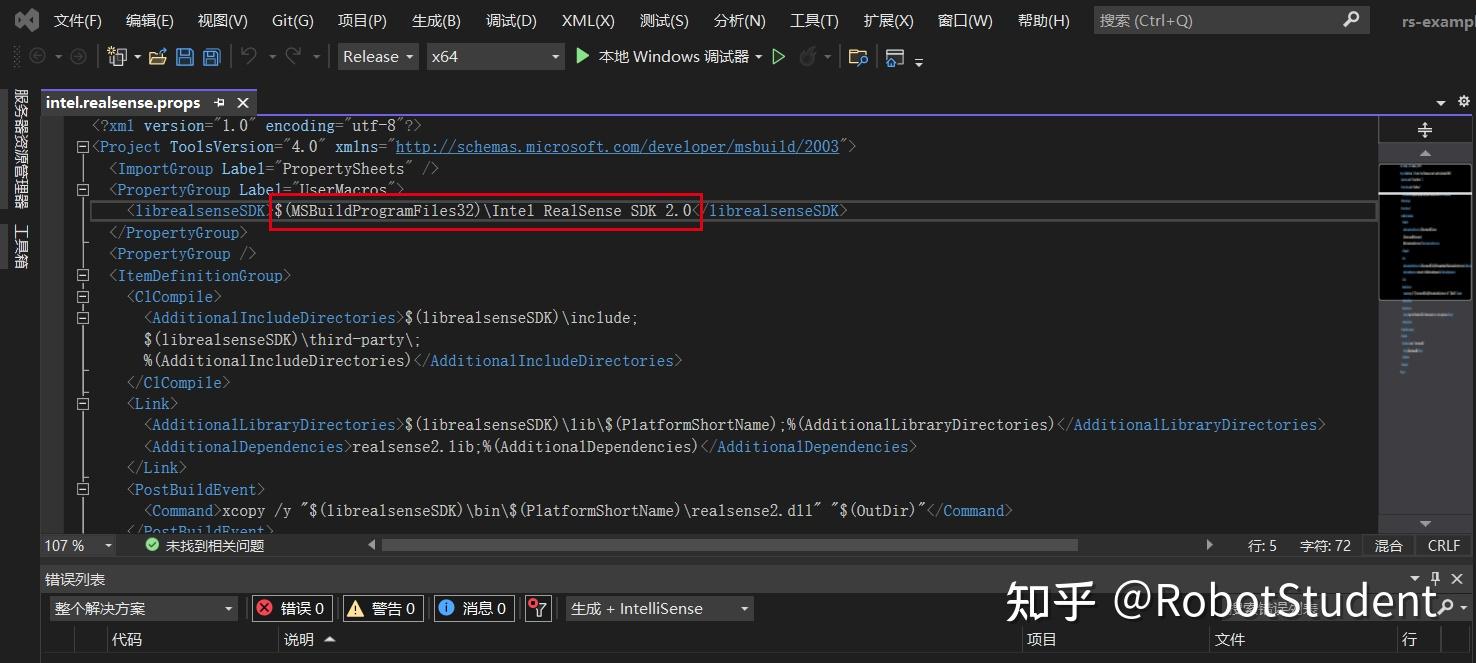
Task: Click the filter icon in the Error List
Action: [x=538, y=608]
